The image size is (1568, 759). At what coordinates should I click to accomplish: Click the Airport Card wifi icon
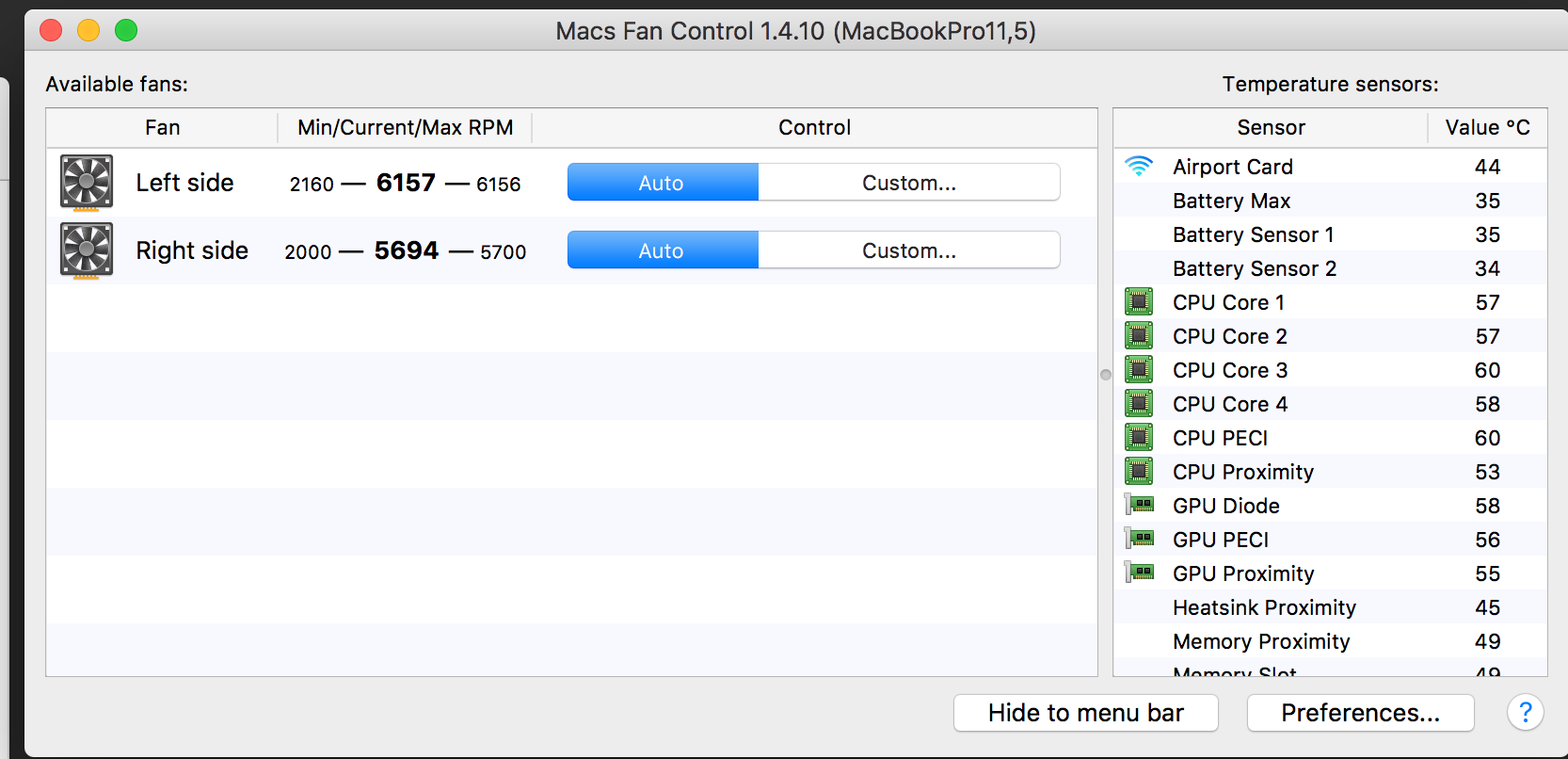pos(1139,167)
